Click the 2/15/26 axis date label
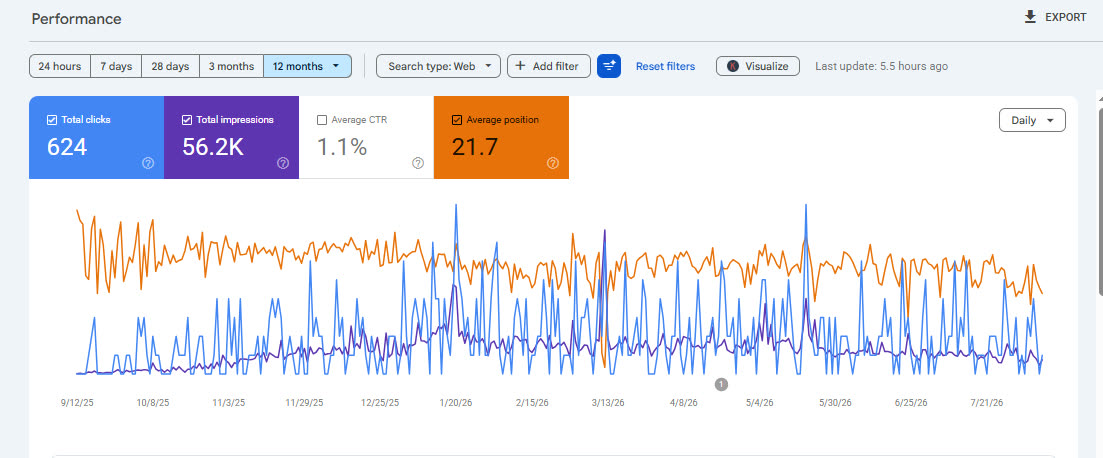1103x458 pixels. [x=532, y=403]
